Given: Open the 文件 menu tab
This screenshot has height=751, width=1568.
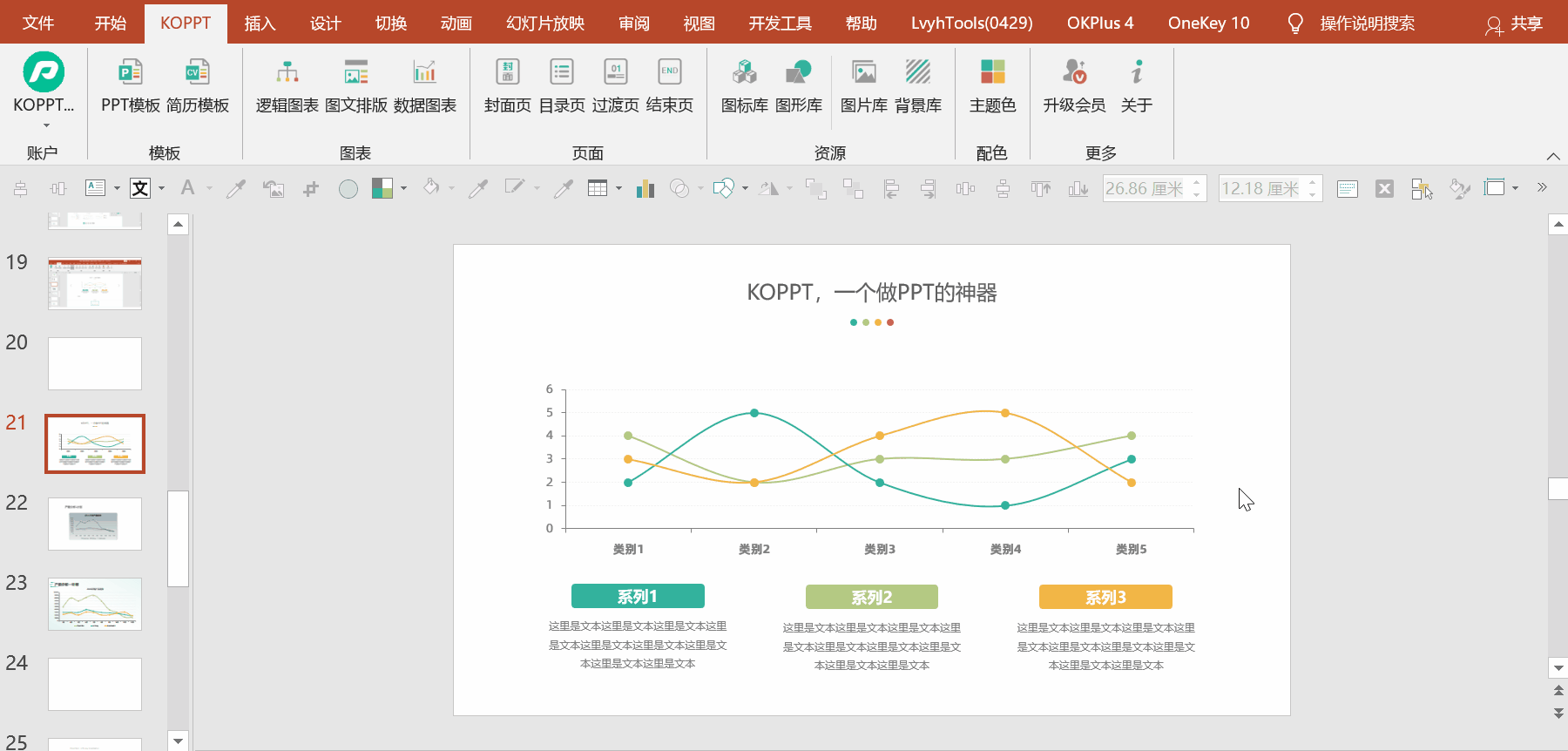Looking at the screenshot, I should pos(38,23).
